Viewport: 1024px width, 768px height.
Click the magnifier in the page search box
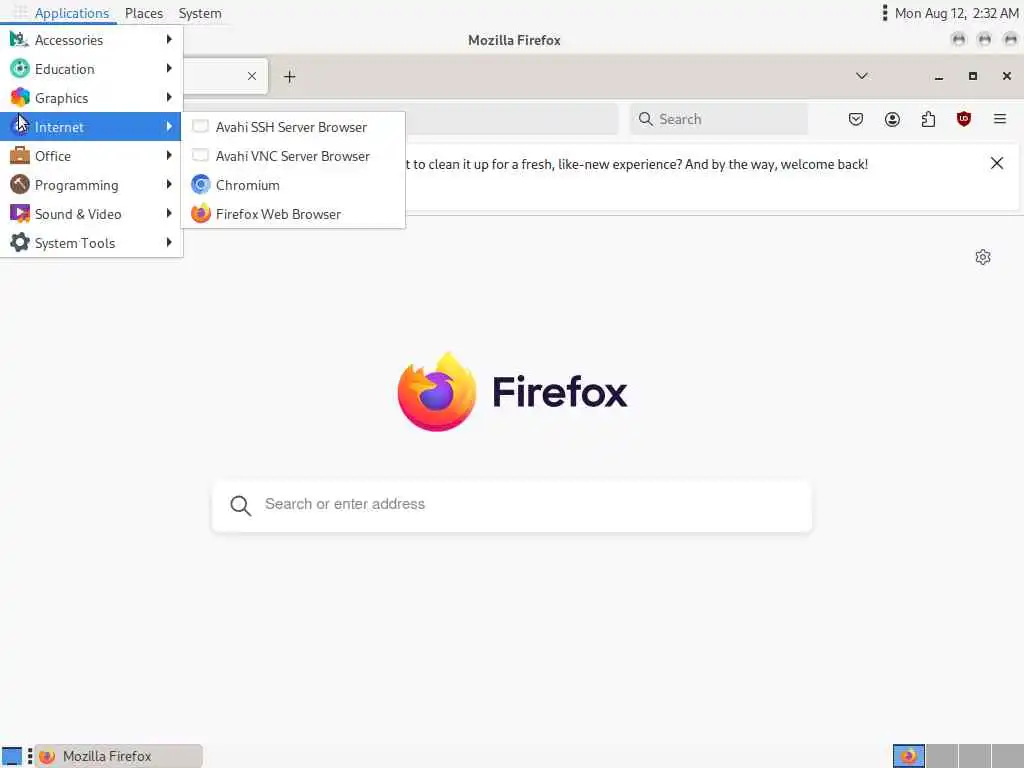pos(240,505)
